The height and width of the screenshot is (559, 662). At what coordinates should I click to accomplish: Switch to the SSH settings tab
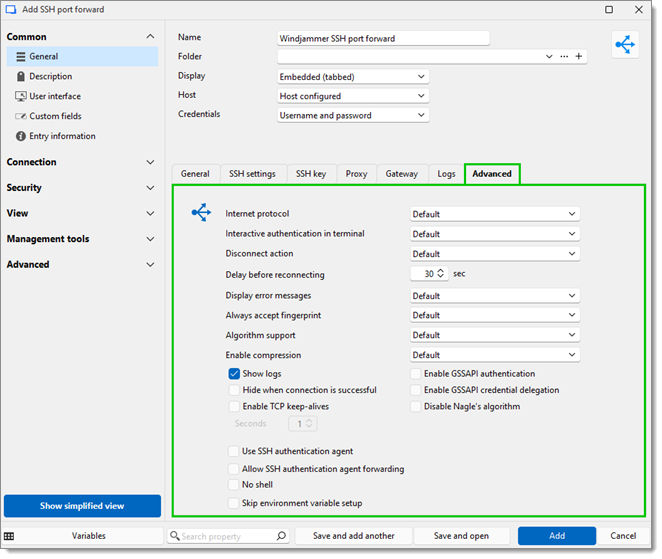click(252, 174)
